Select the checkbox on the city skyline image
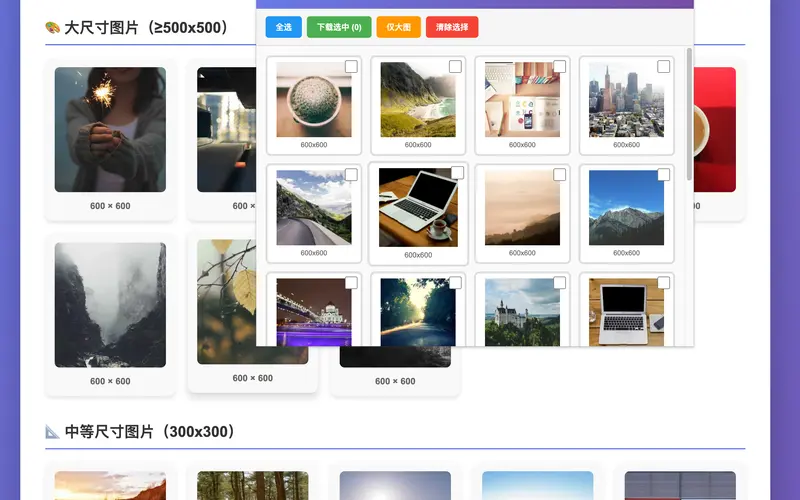The height and width of the screenshot is (500, 800). 663,67
